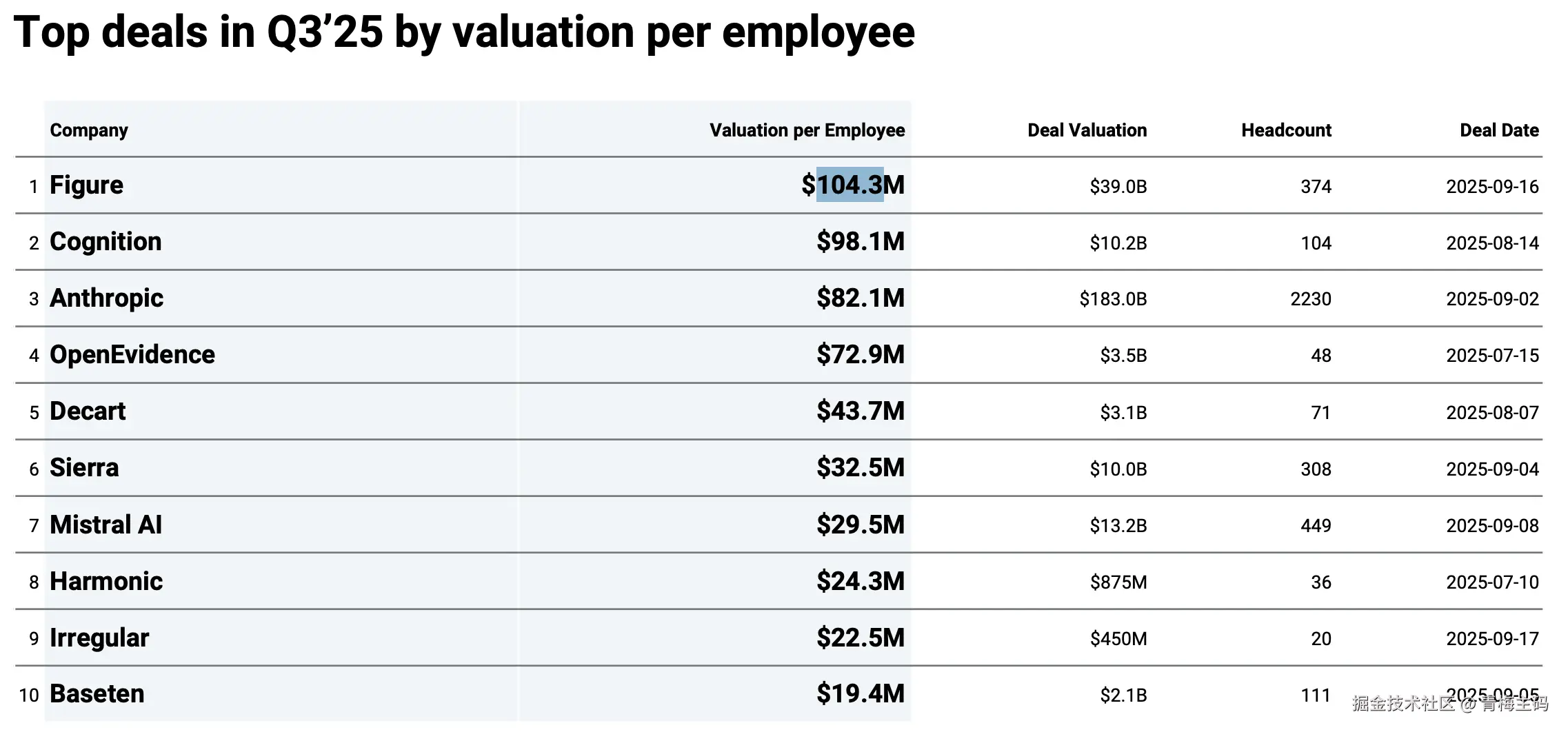Click the Deal Valuation column header
1568x732 pixels.
click(1087, 130)
